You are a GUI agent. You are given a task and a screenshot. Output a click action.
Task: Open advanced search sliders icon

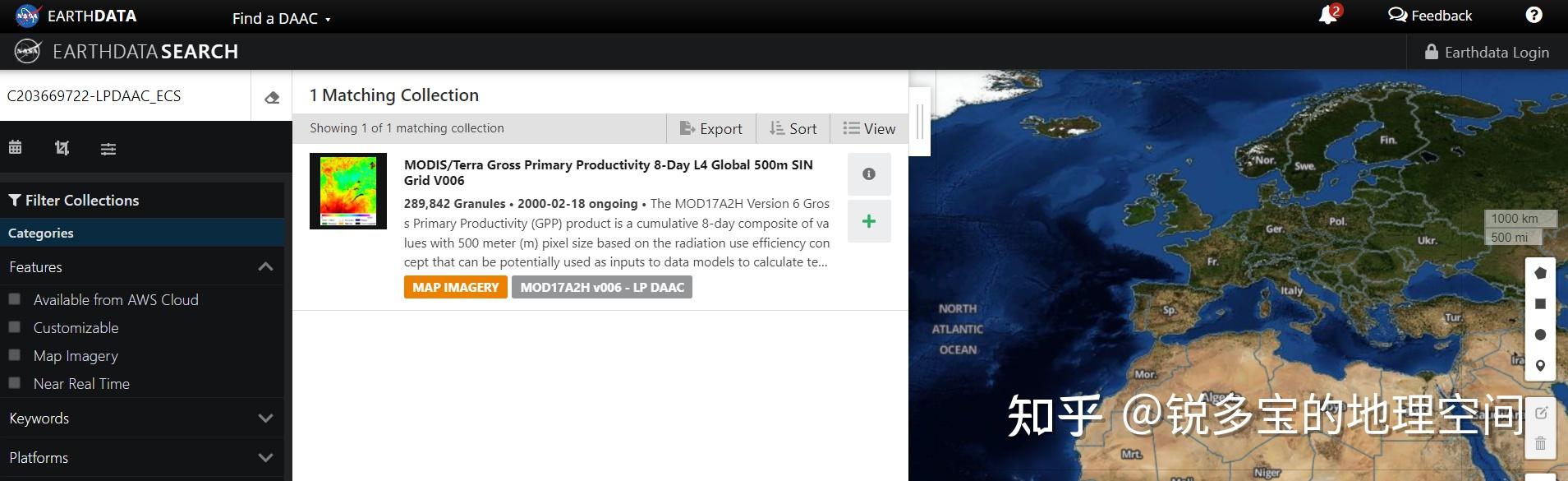pyautogui.click(x=108, y=149)
